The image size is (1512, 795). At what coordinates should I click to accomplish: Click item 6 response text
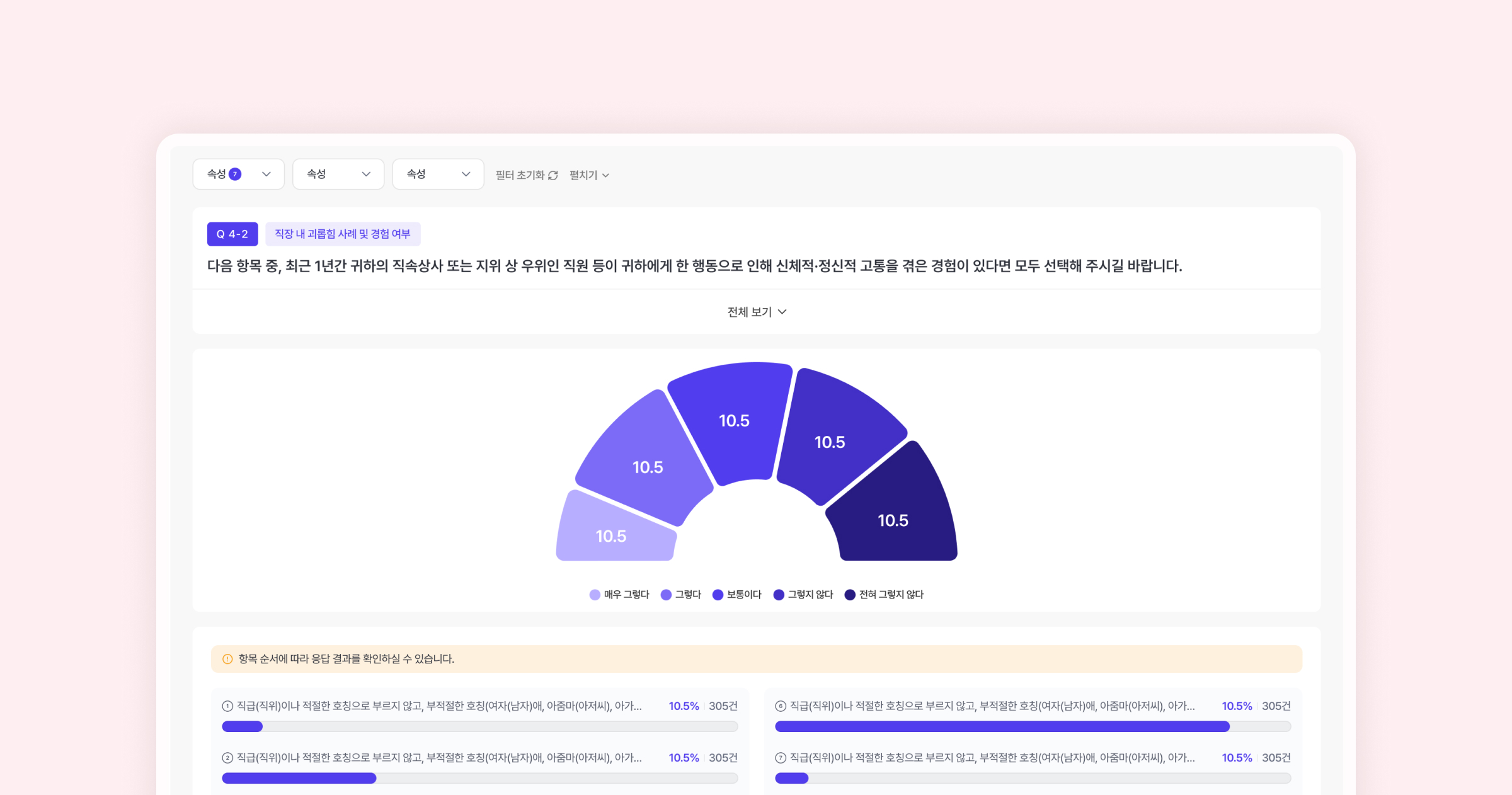(992, 706)
